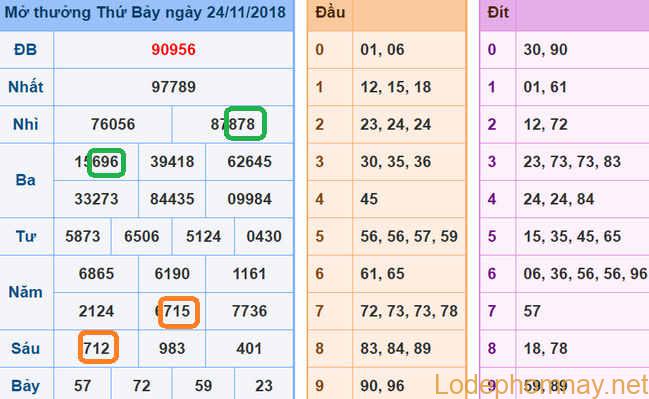Select Đít row 4 values 24, 24, 84

(559, 199)
